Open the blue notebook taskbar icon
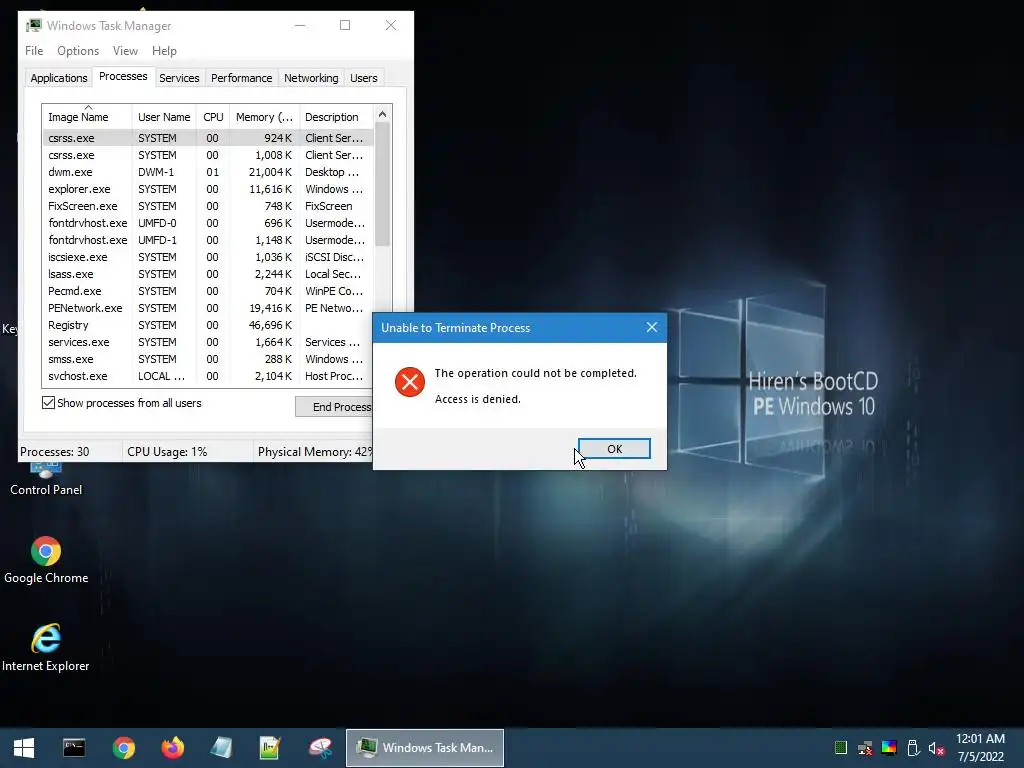The image size is (1024, 768). coord(221,748)
